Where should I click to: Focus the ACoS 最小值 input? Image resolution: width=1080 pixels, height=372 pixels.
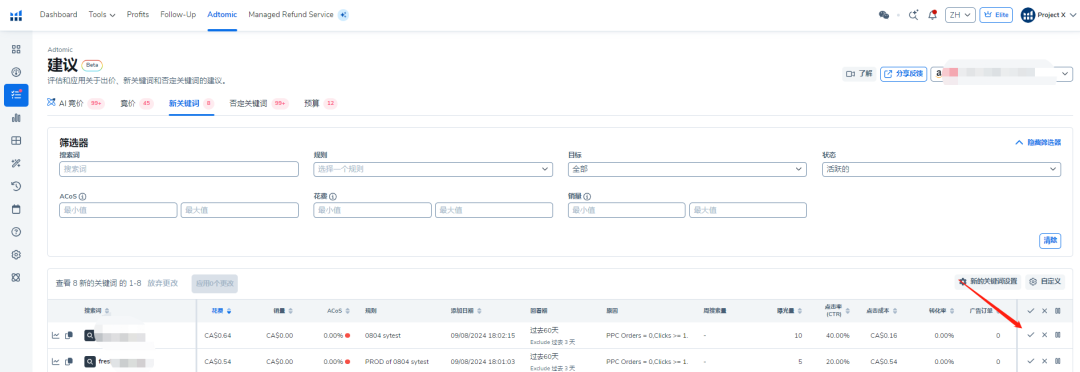pos(118,210)
